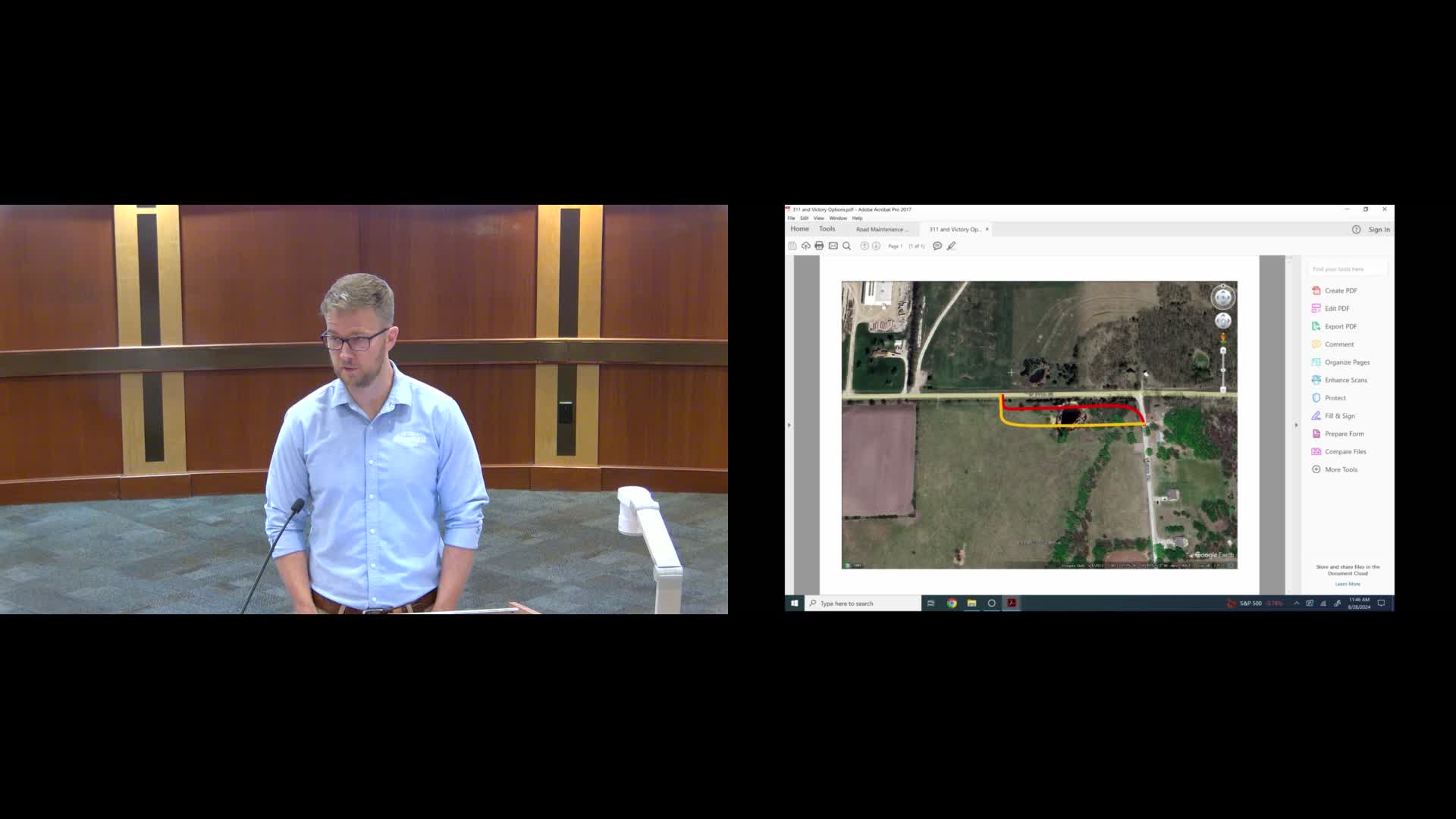This screenshot has width=1456, height=819.
Task: Print the PDF document
Action: pos(818,246)
